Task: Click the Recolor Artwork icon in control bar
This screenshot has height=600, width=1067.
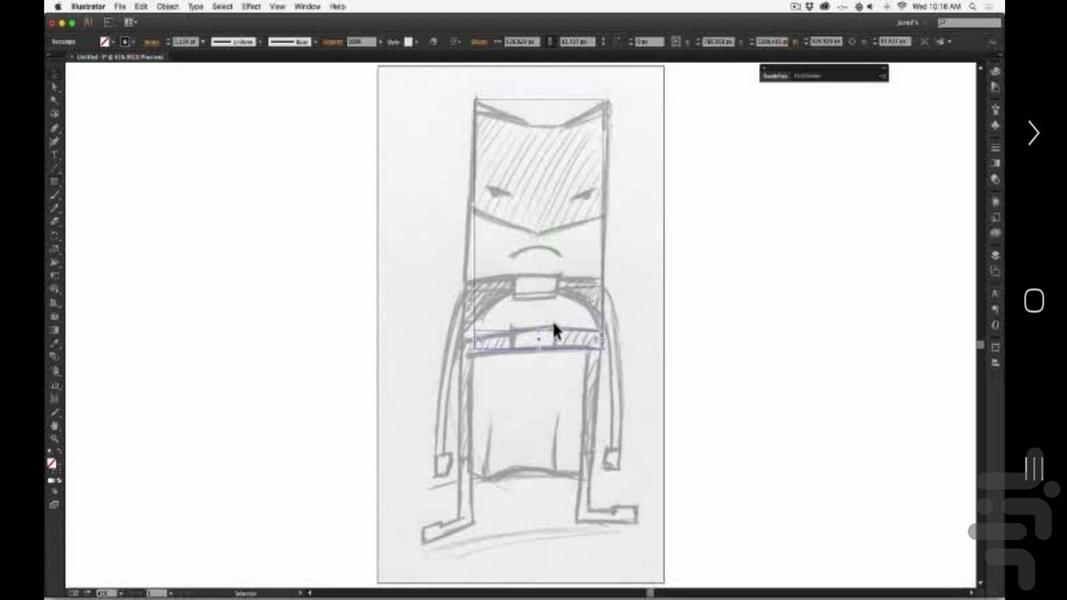Action: 433,41
